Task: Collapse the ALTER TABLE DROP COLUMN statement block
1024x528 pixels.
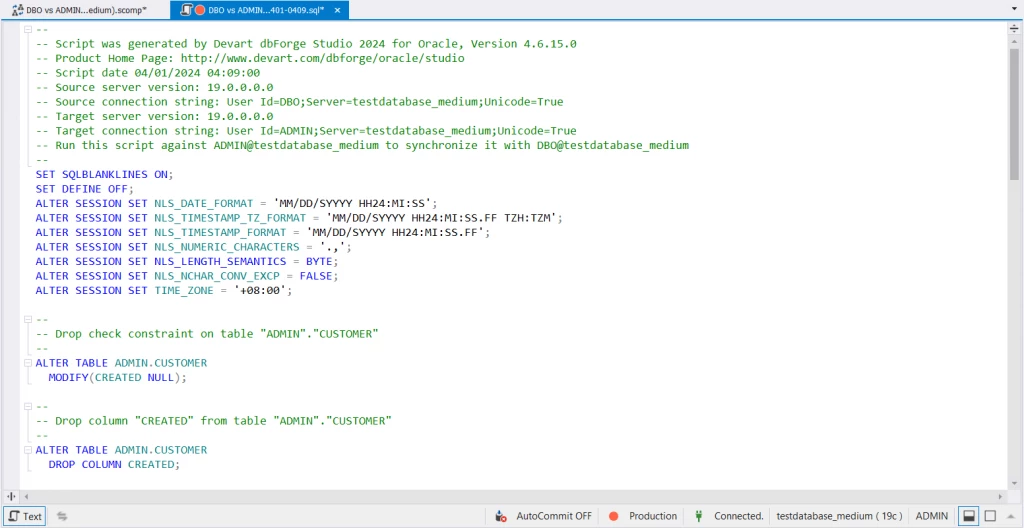Action: 27,450
